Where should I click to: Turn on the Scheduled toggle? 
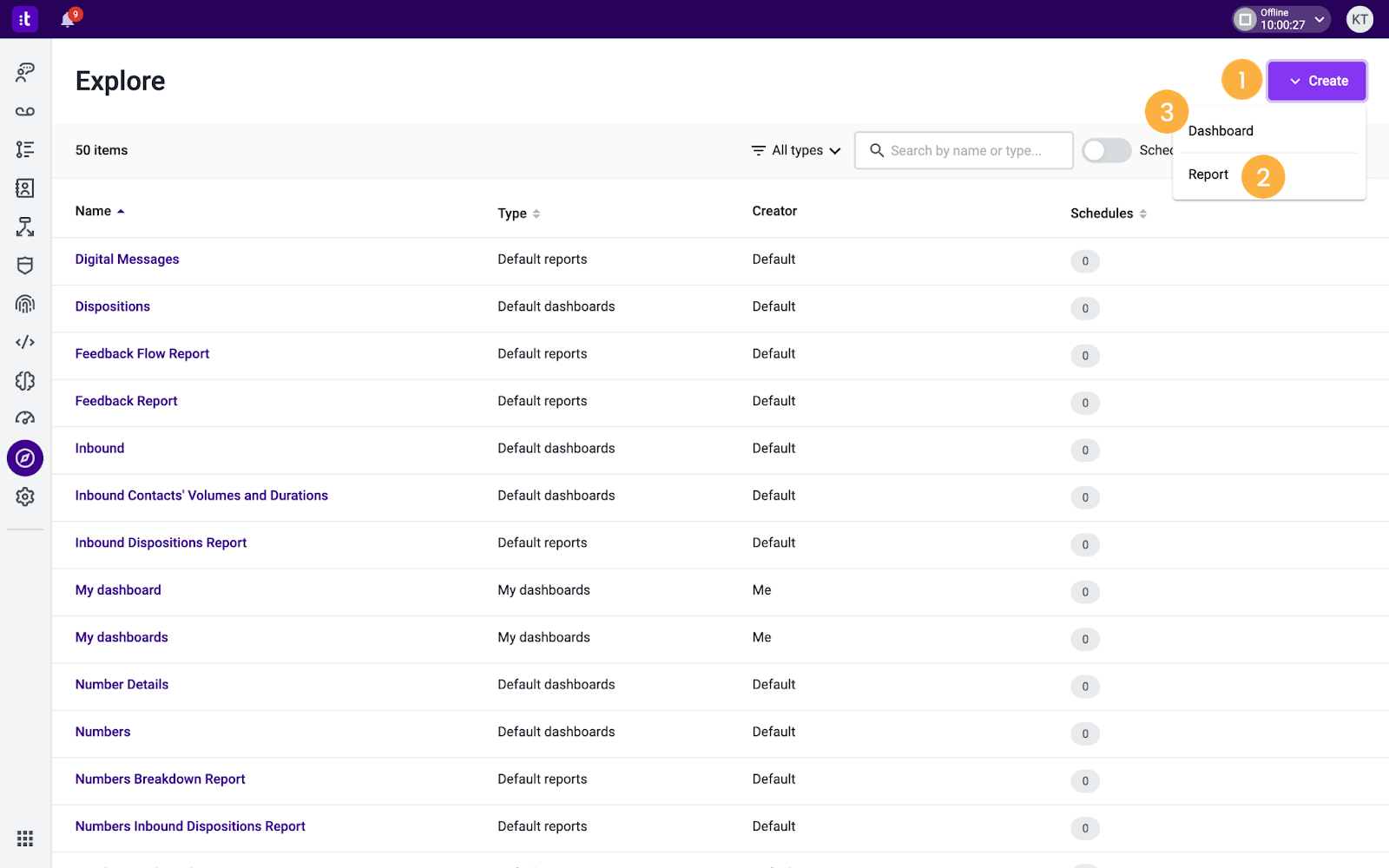(1106, 150)
